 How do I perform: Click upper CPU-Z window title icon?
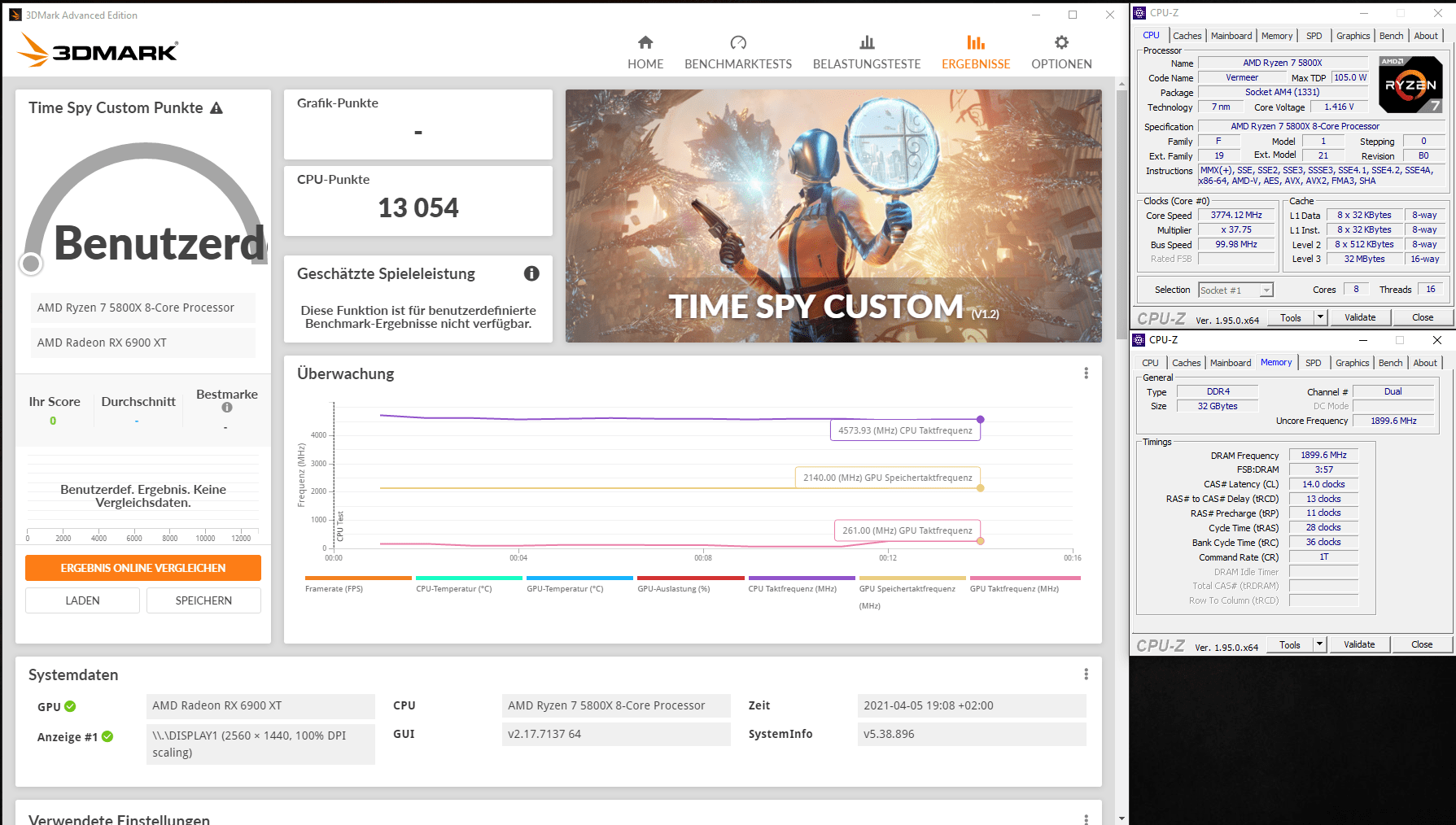(1139, 13)
